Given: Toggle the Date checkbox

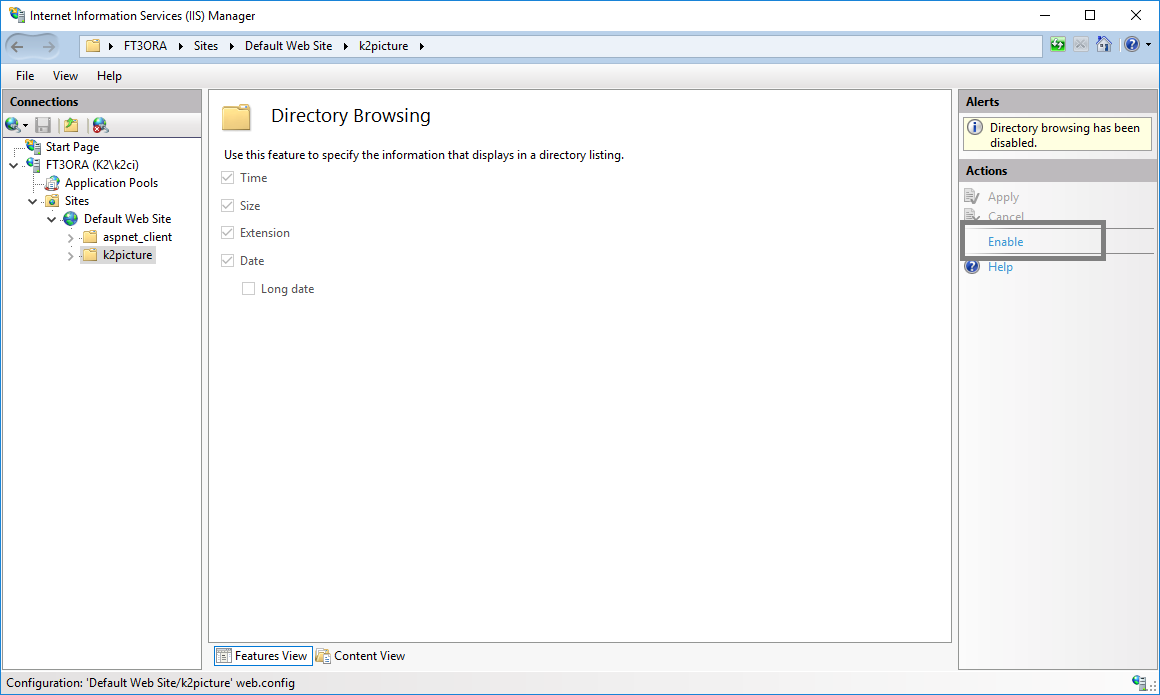Looking at the screenshot, I should click(228, 261).
